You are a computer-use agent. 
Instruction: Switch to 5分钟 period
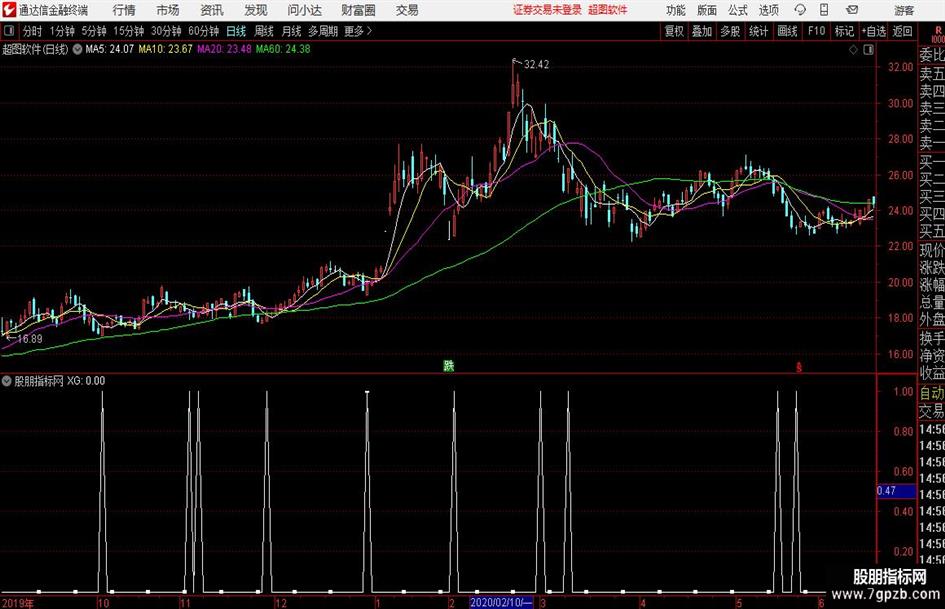[94, 31]
